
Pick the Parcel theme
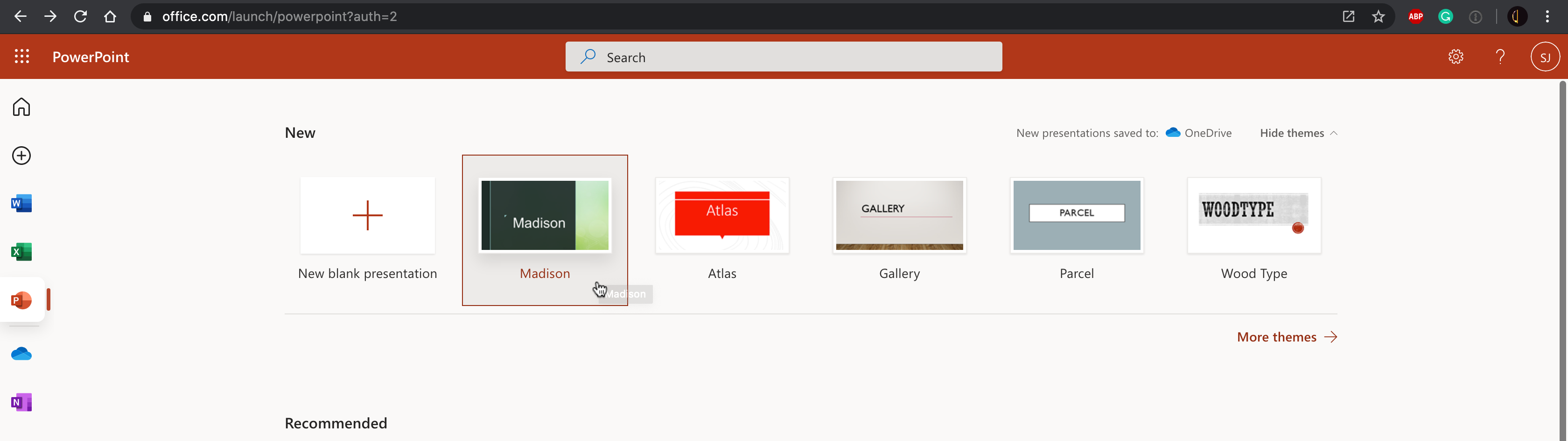[1076, 216]
